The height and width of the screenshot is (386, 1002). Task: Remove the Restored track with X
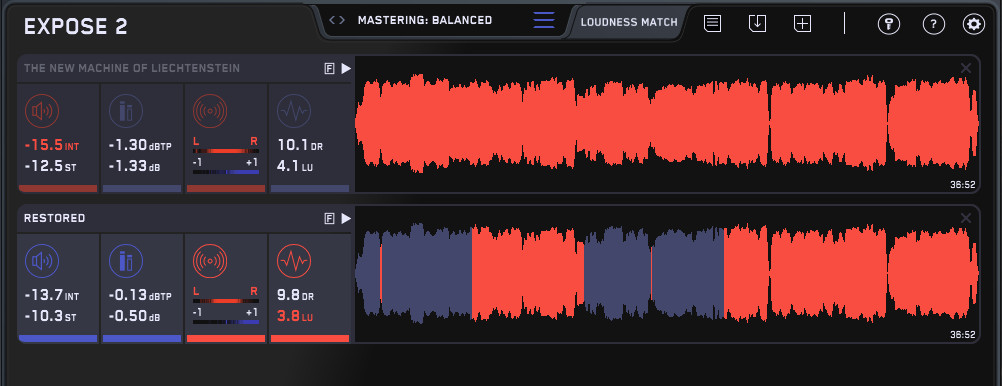tap(966, 218)
